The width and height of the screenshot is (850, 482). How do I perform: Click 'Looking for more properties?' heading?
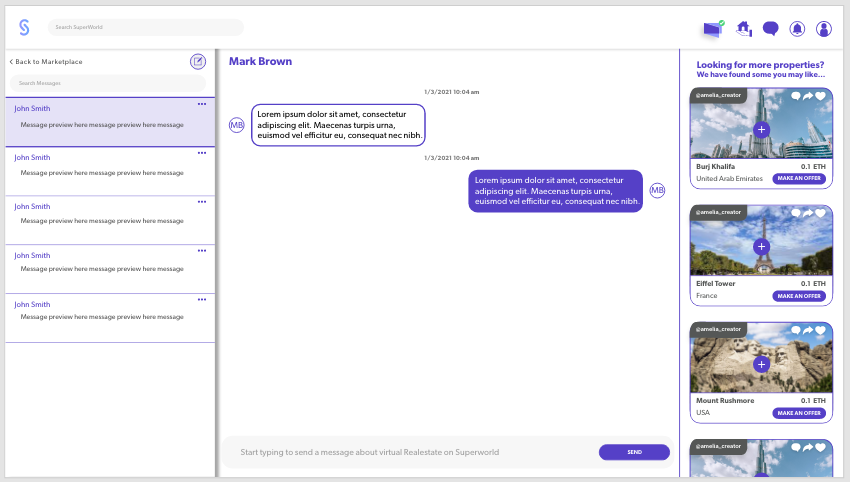[760, 65]
